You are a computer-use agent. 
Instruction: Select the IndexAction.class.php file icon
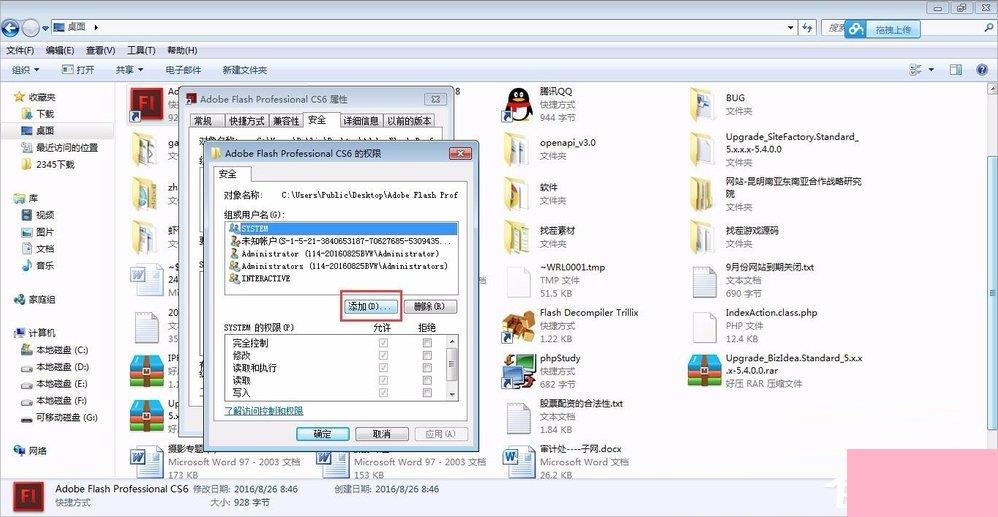(x=705, y=326)
